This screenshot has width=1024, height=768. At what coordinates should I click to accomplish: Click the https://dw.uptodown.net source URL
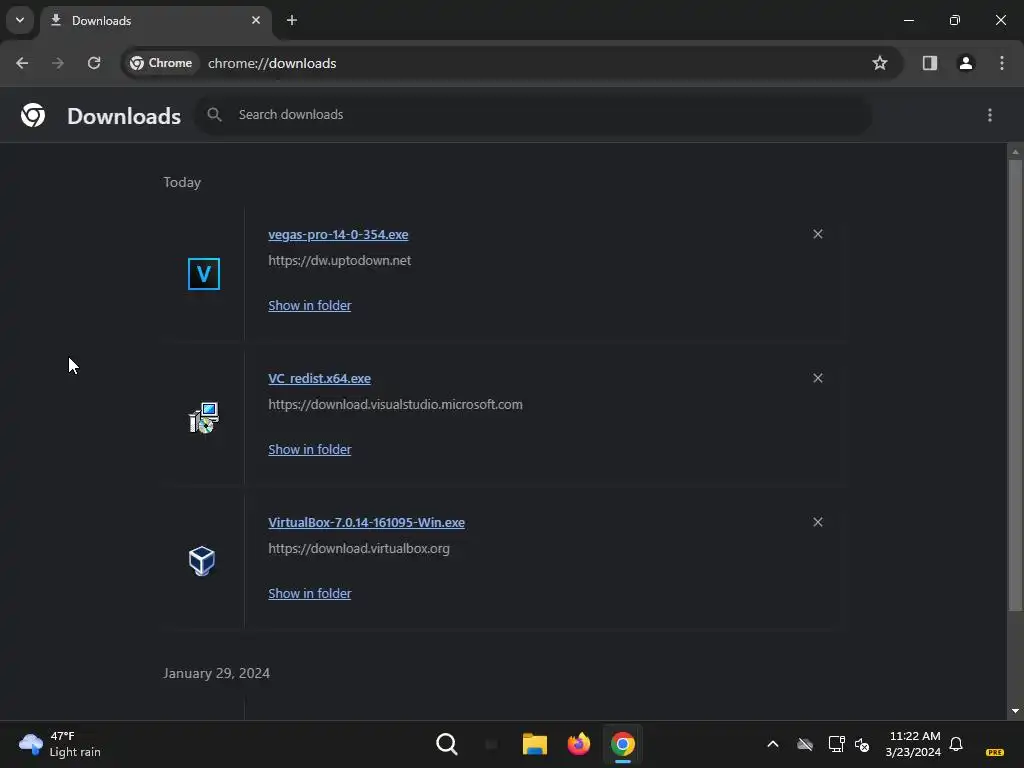coord(340,261)
